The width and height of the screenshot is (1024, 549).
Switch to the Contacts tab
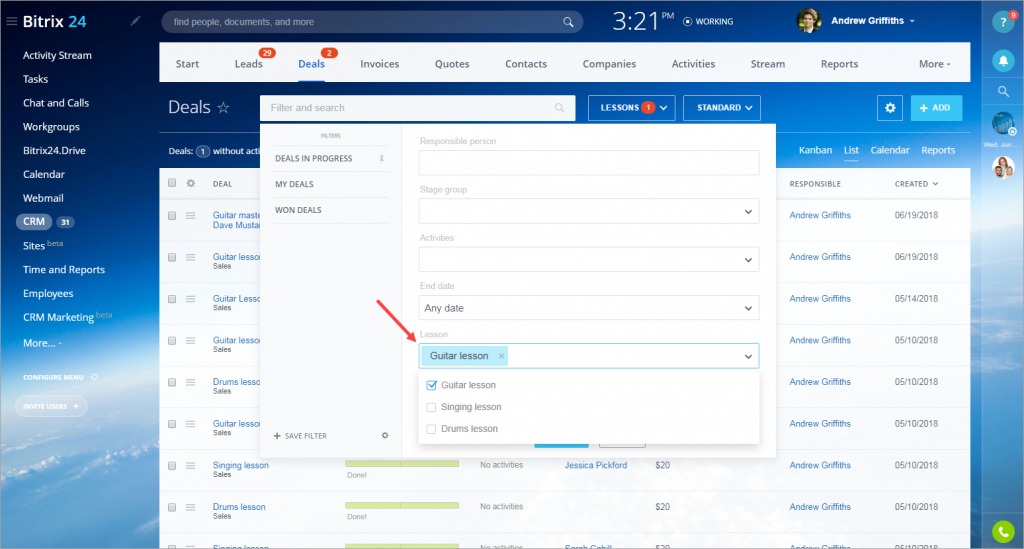click(526, 64)
